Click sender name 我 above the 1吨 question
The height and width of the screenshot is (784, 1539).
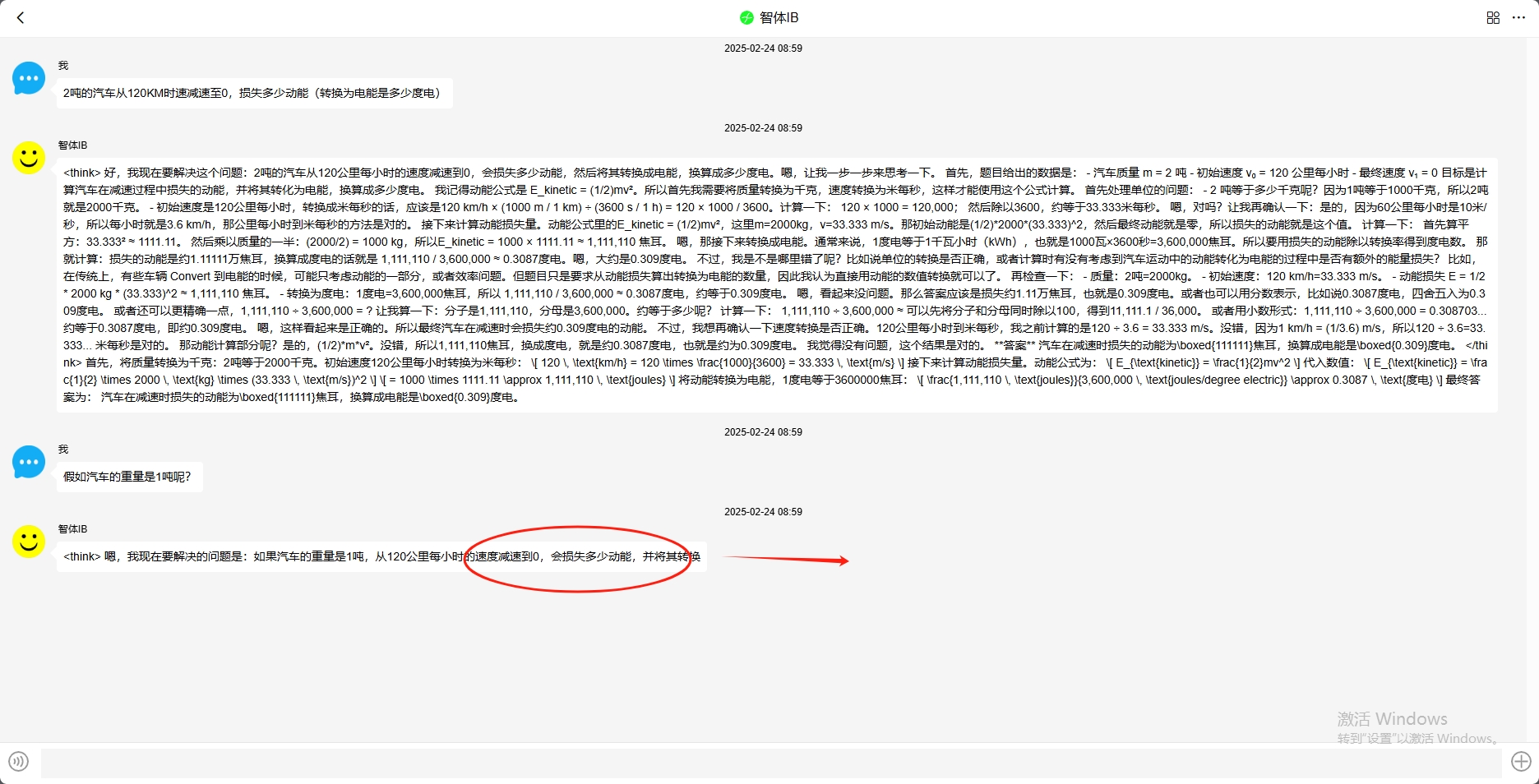pyautogui.click(x=63, y=450)
